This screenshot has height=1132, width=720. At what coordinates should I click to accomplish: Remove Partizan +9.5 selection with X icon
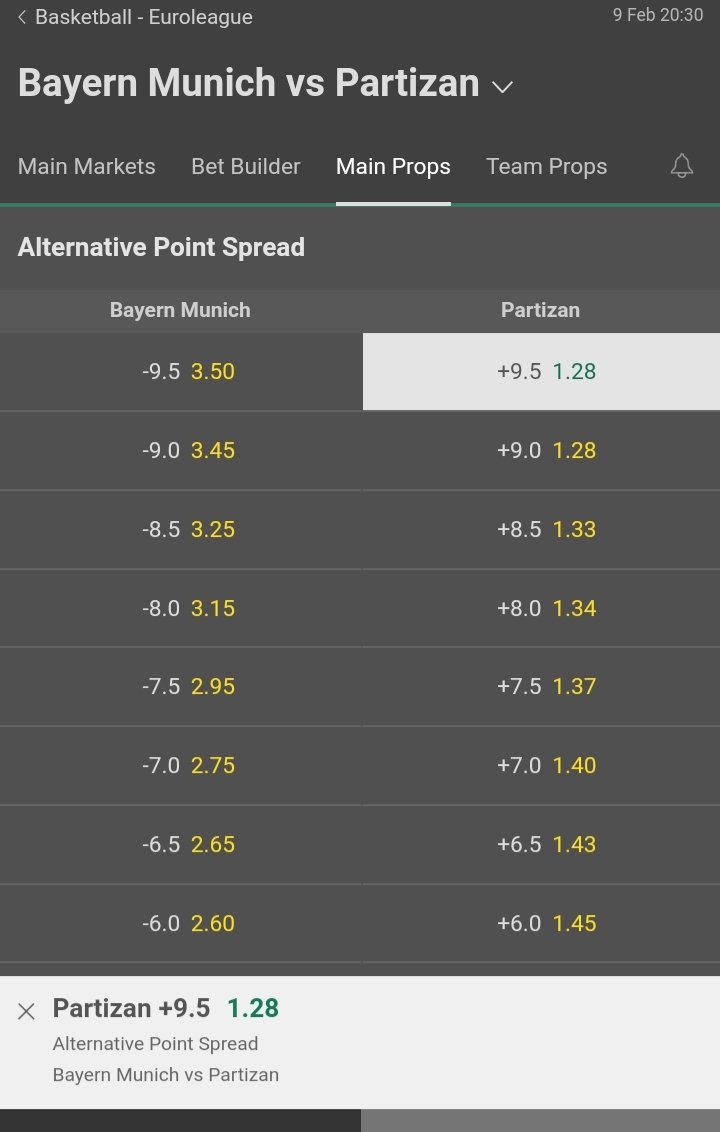pos(26,1011)
